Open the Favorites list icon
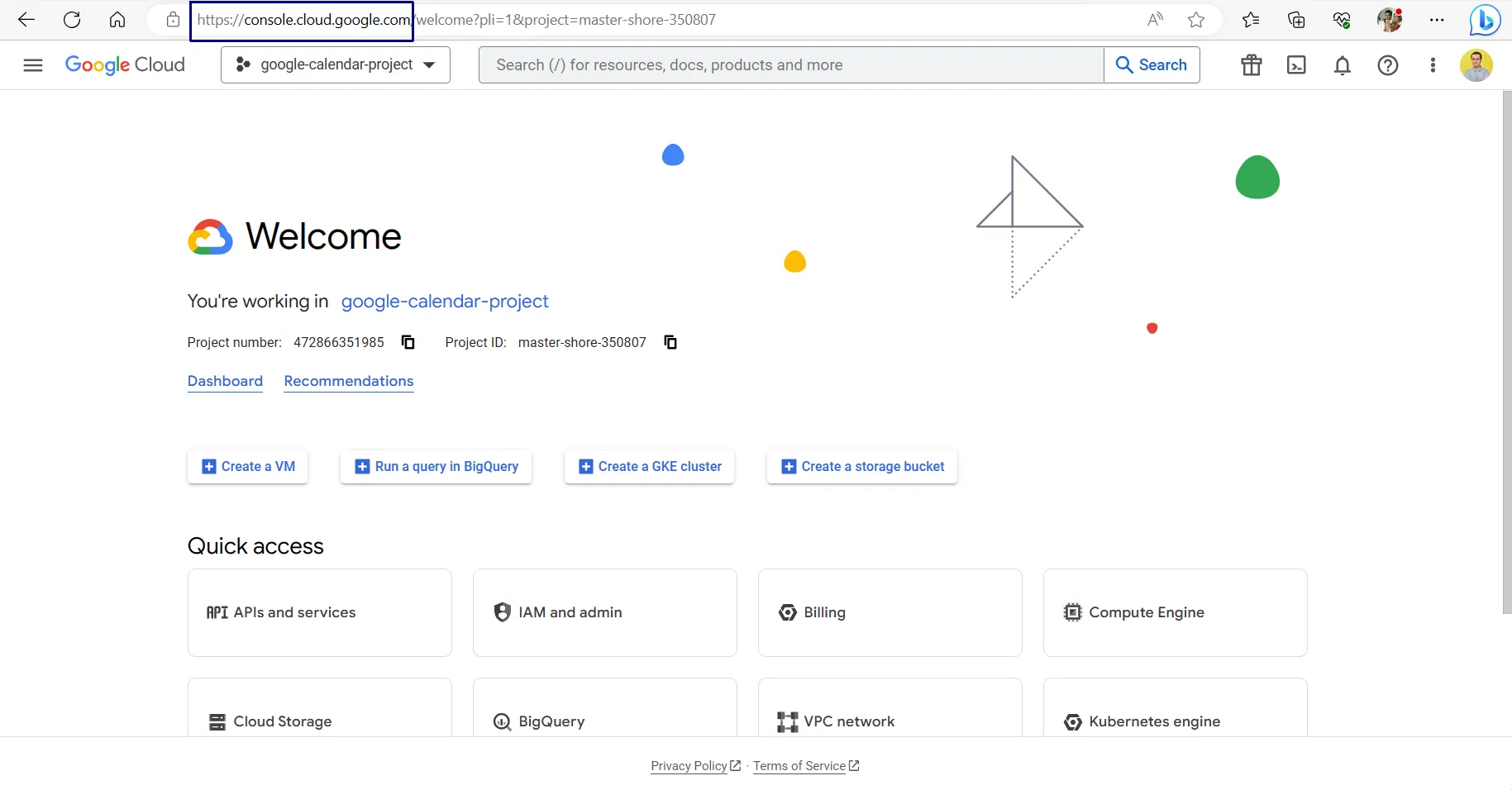The image size is (1512, 790). [1251, 20]
